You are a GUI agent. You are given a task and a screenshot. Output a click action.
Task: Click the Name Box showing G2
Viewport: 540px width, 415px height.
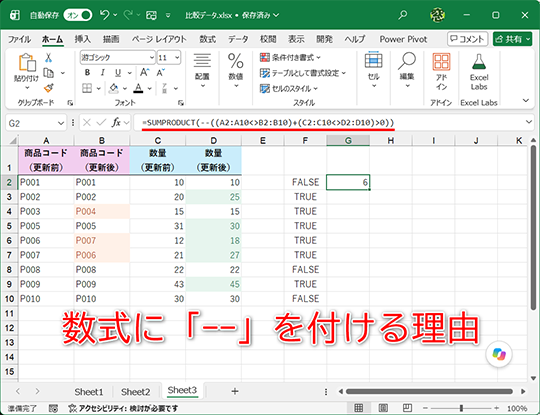[35, 123]
